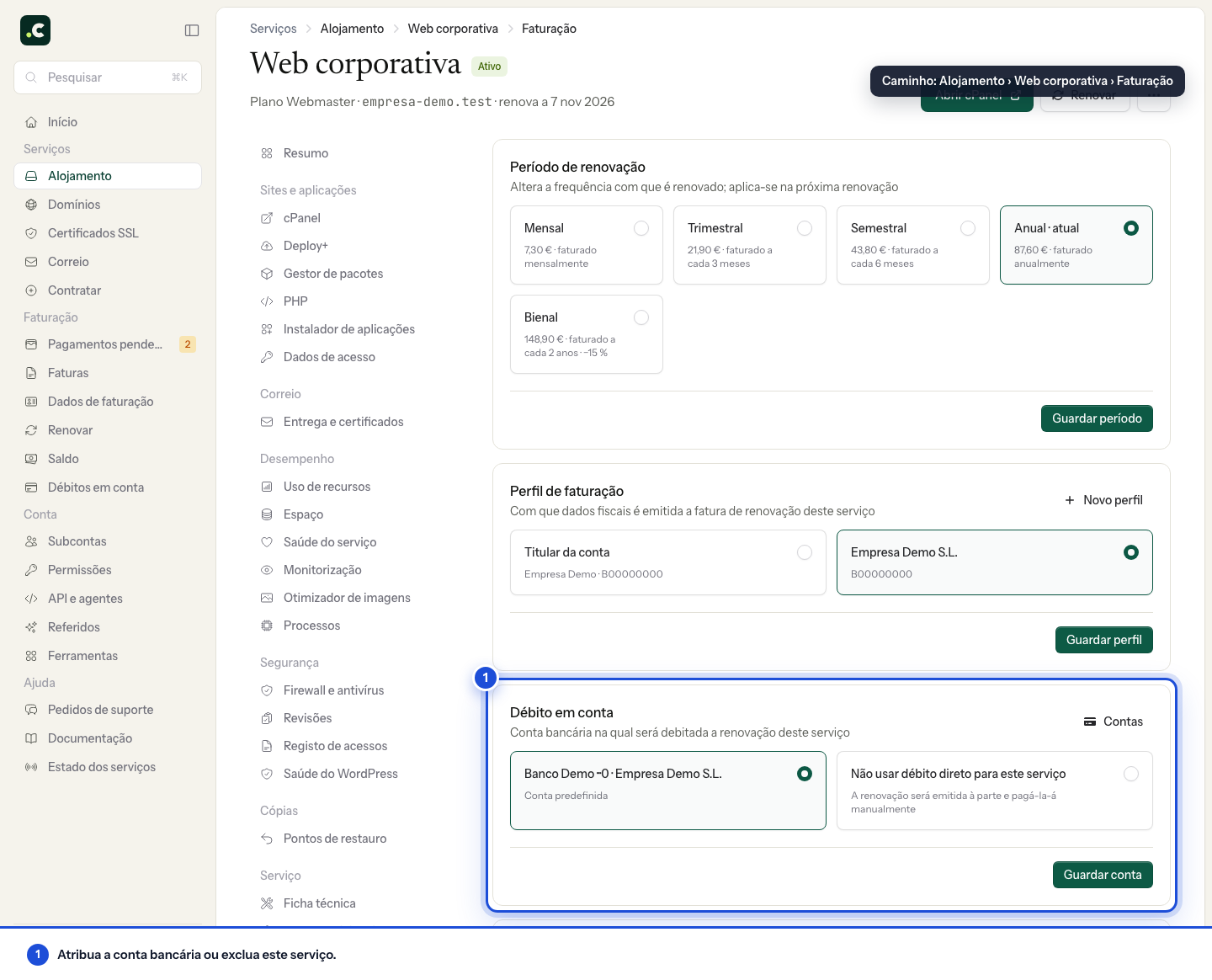The height and width of the screenshot is (980, 1212).
Task: Focus the Pesquisar search field
Action: [108, 77]
